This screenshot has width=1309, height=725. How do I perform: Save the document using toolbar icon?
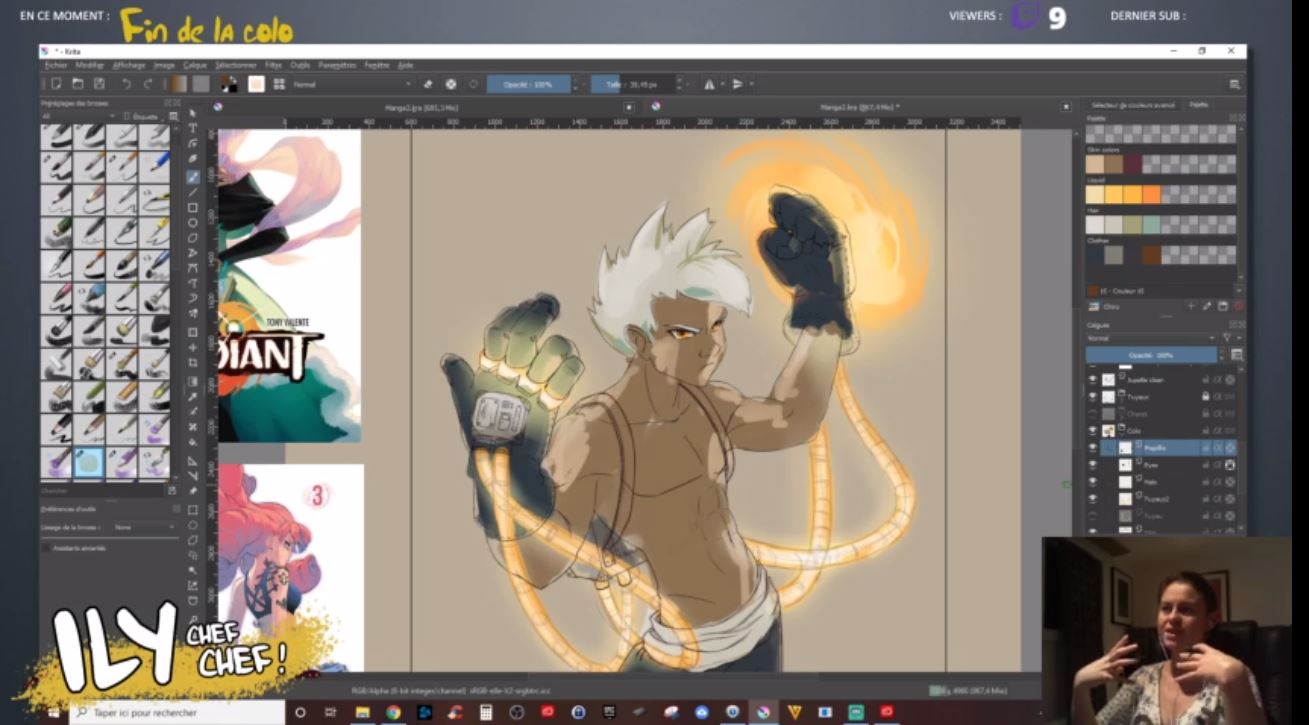pos(98,84)
